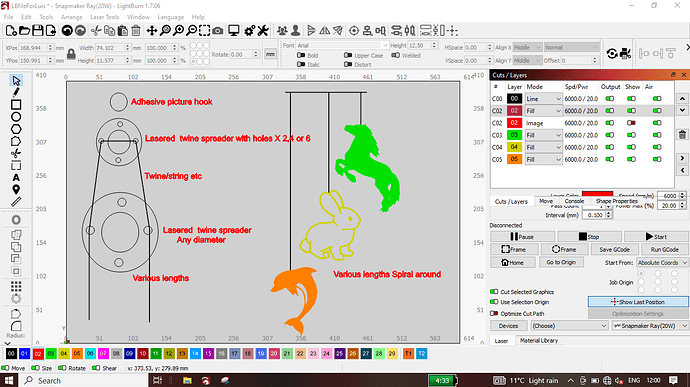Select the Ellipse tool

click(16, 117)
